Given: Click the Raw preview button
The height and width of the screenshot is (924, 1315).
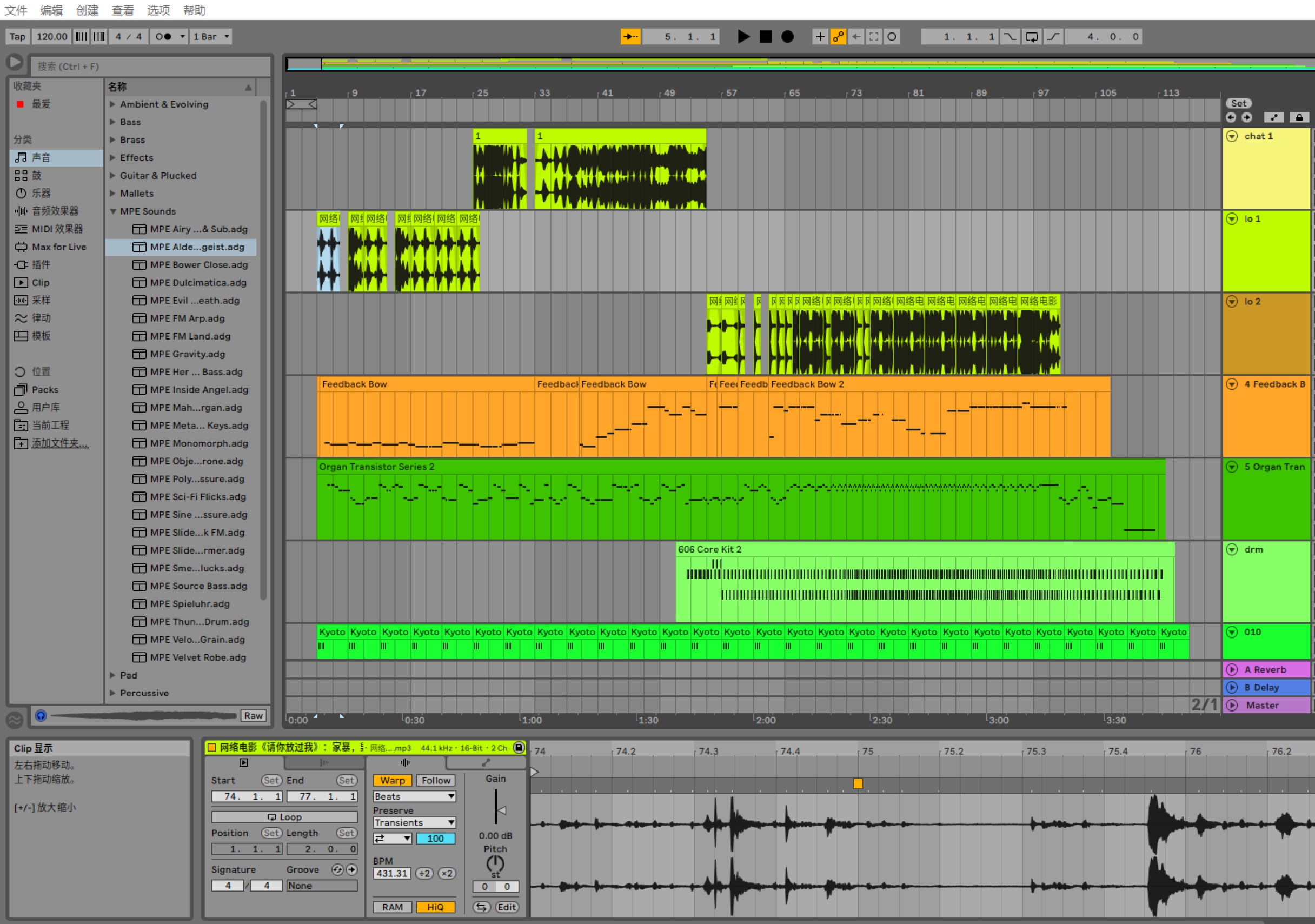Looking at the screenshot, I should [x=253, y=715].
